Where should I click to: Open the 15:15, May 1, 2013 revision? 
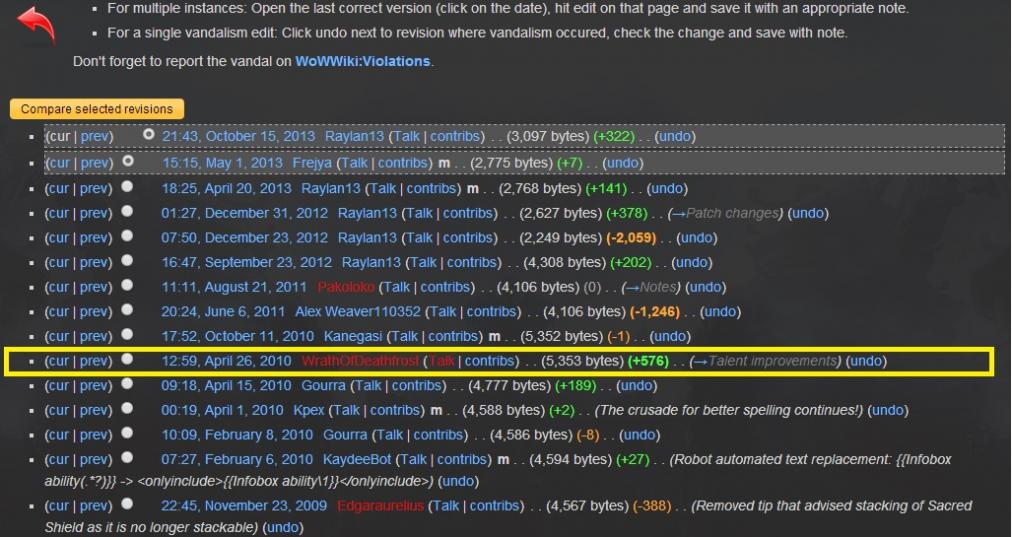pyautogui.click(x=222, y=163)
